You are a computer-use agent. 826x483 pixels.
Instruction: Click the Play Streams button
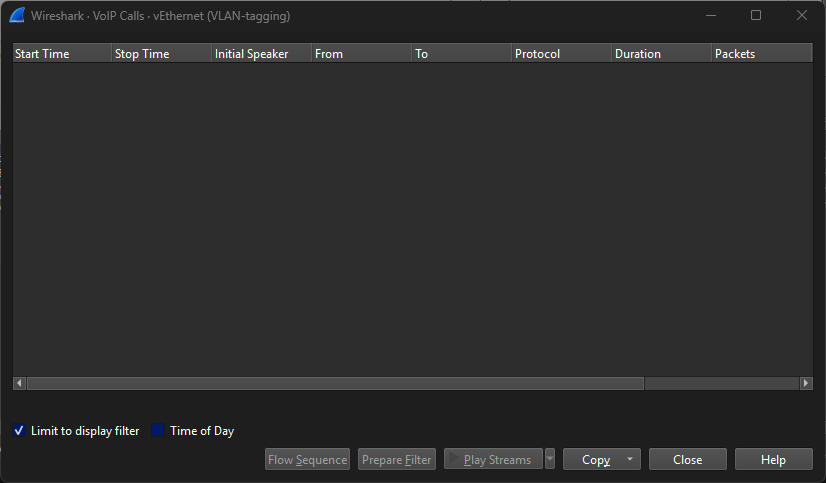tap(493, 459)
